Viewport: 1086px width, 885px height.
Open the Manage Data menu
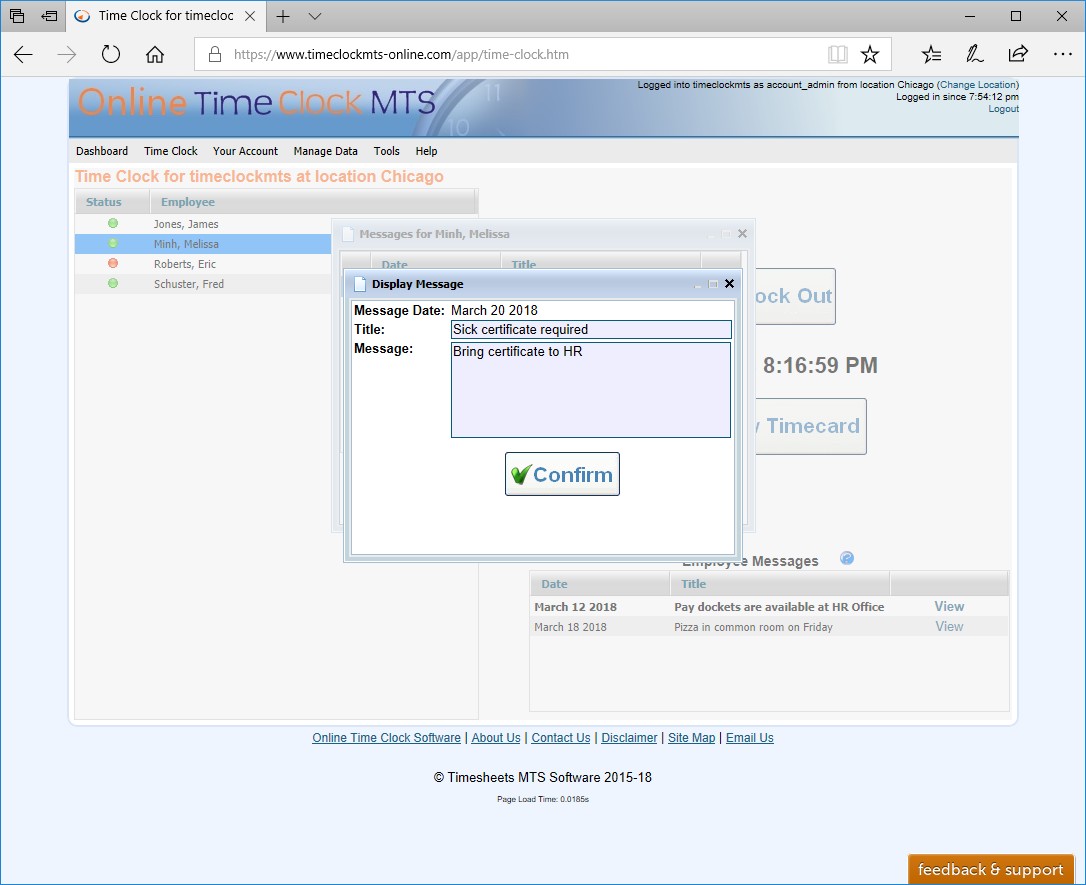point(325,151)
